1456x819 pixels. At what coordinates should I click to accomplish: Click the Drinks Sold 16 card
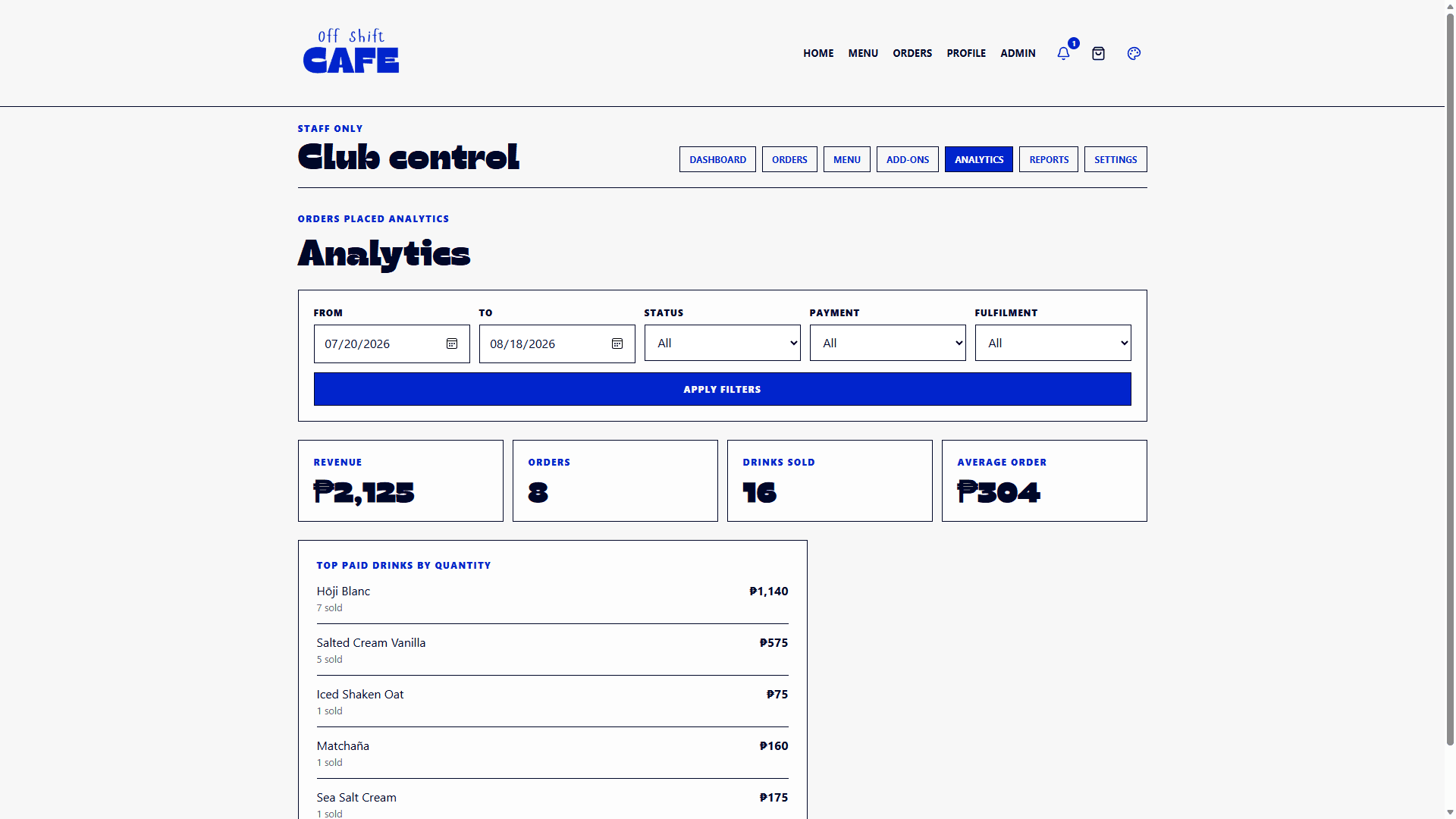(830, 481)
